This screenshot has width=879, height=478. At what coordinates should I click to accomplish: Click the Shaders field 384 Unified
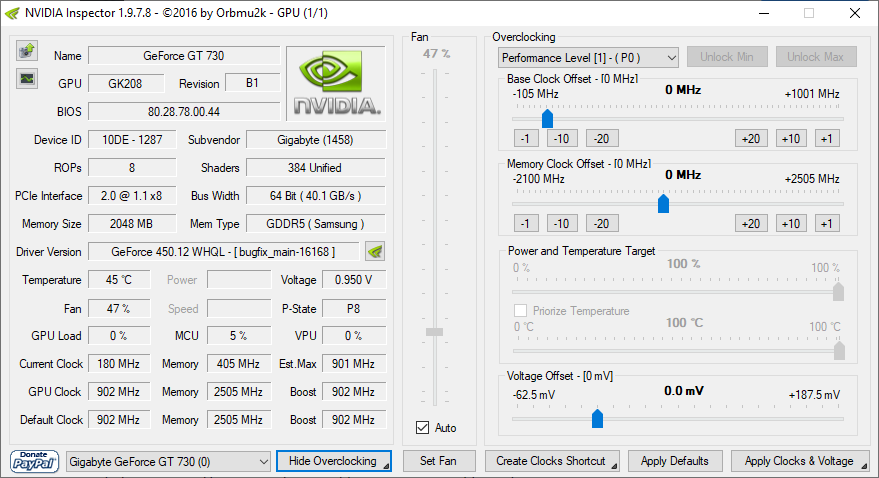pos(316,168)
